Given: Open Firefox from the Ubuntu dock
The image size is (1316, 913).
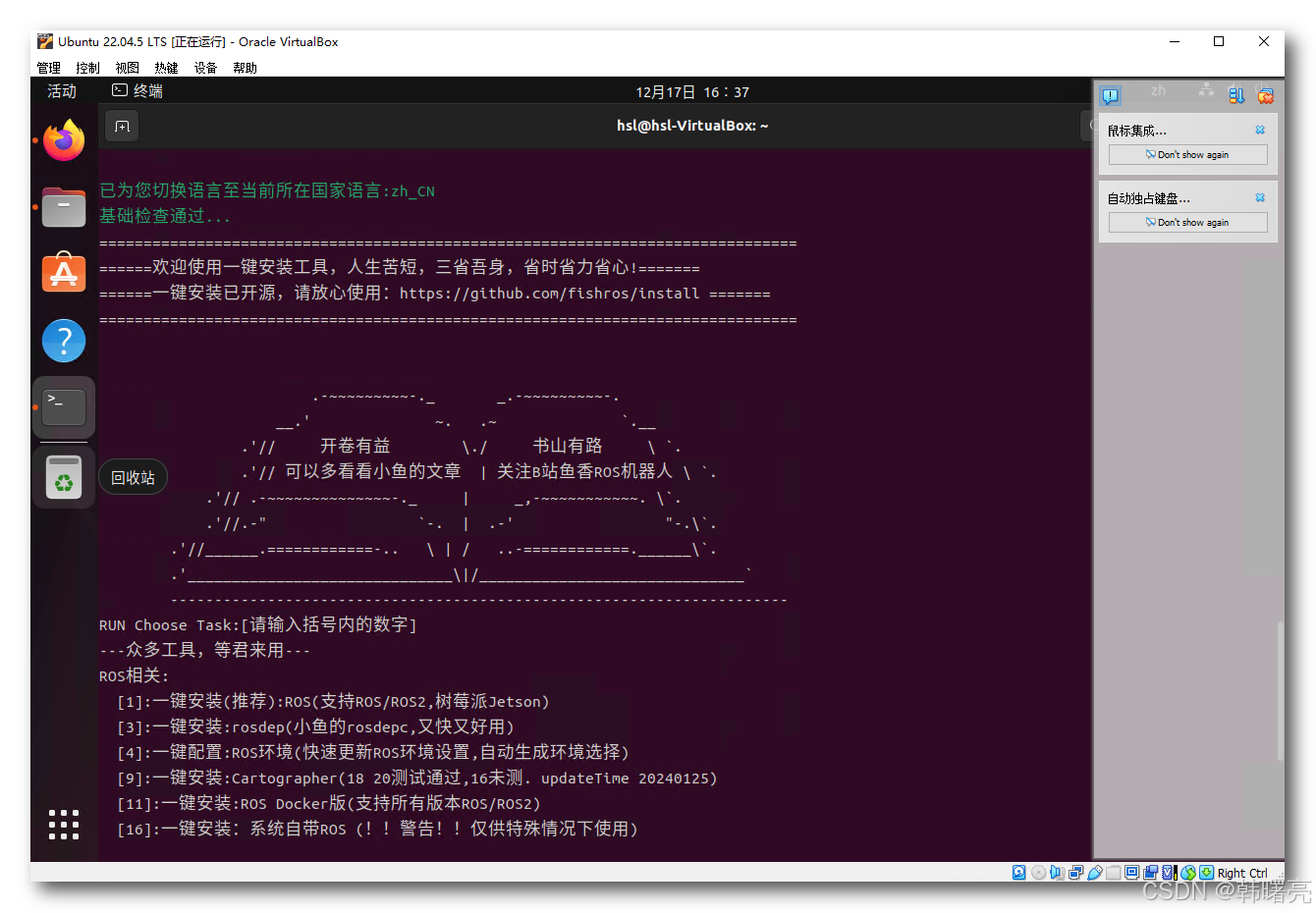Looking at the screenshot, I should click(x=63, y=139).
